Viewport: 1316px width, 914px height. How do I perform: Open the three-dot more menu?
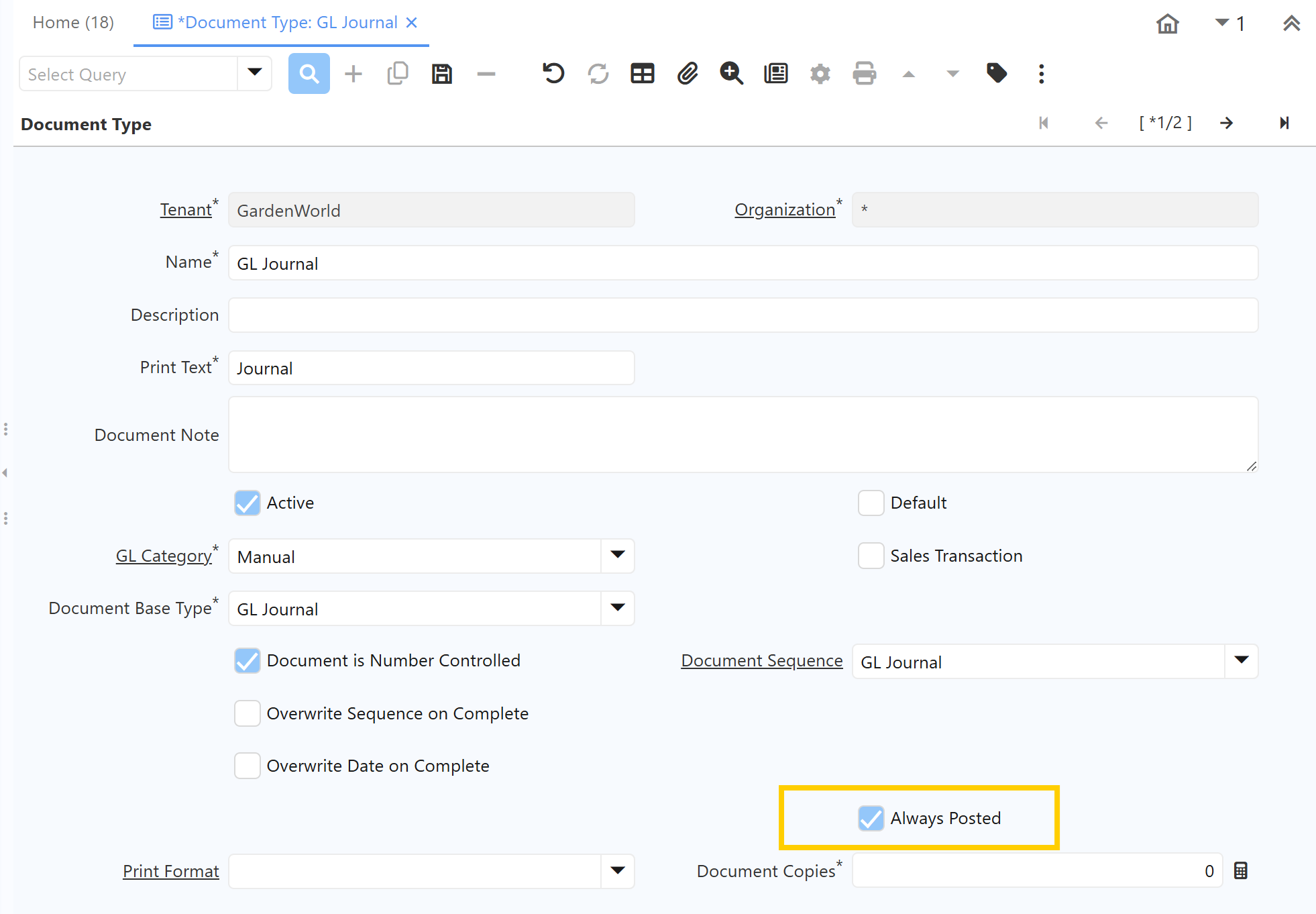click(1041, 74)
